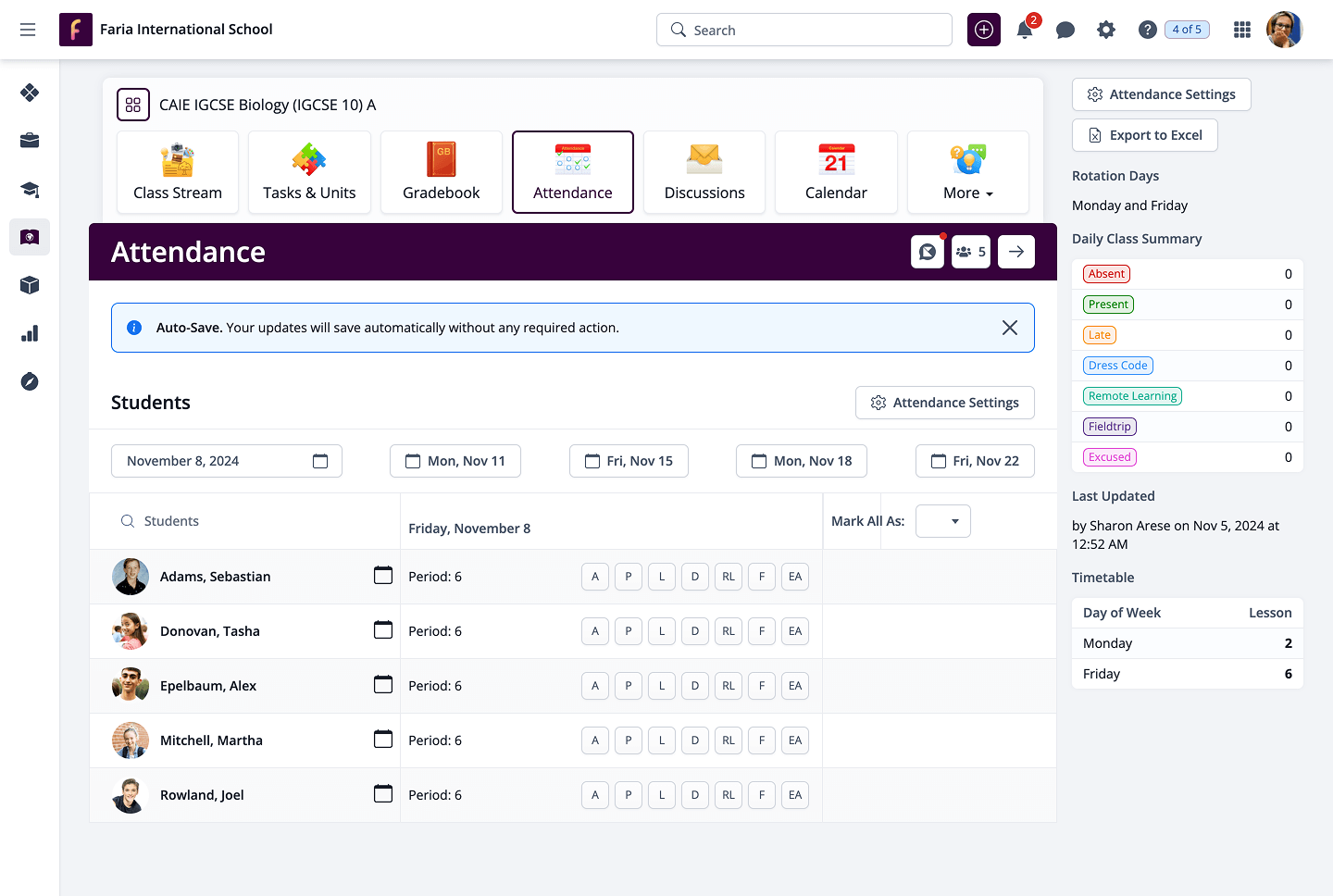Screen dimensions: 1333x896
Task: Open the notifications bell icon
Action: tap(1025, 31)
